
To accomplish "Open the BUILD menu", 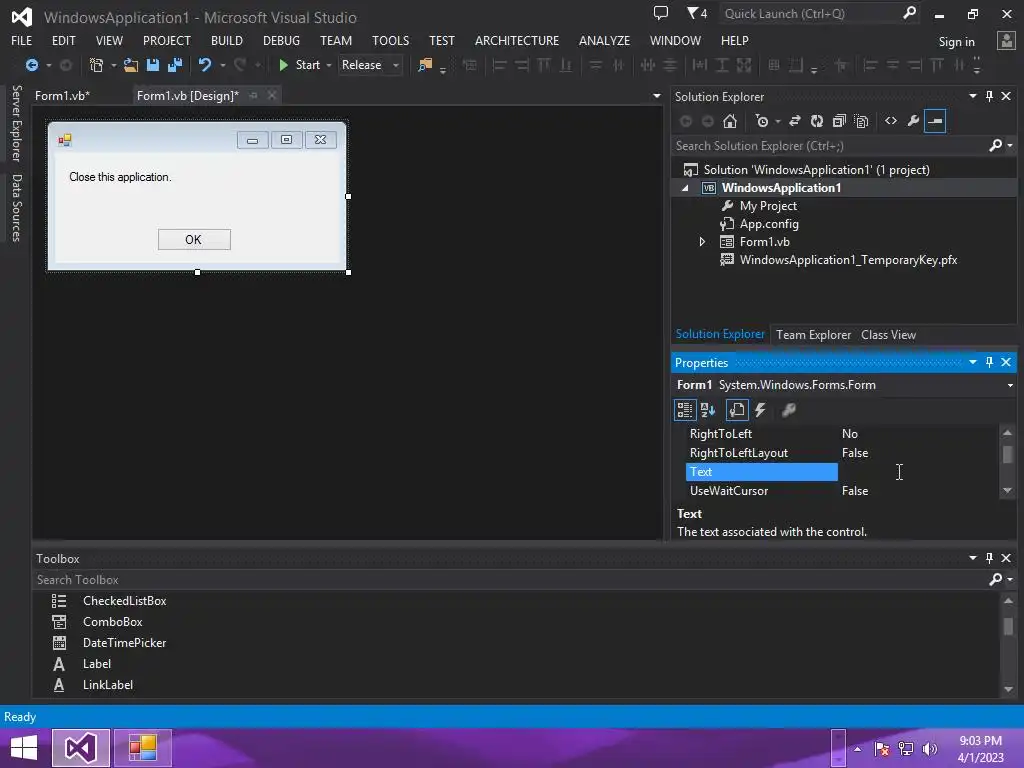I will pos(227,40).
